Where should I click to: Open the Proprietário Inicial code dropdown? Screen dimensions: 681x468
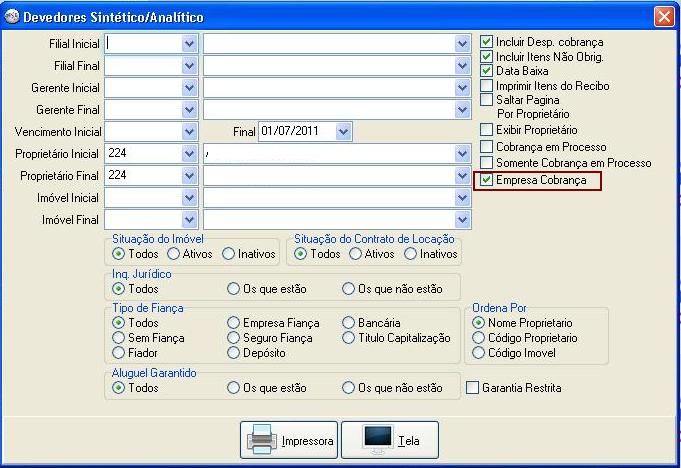tap(189, 153)
